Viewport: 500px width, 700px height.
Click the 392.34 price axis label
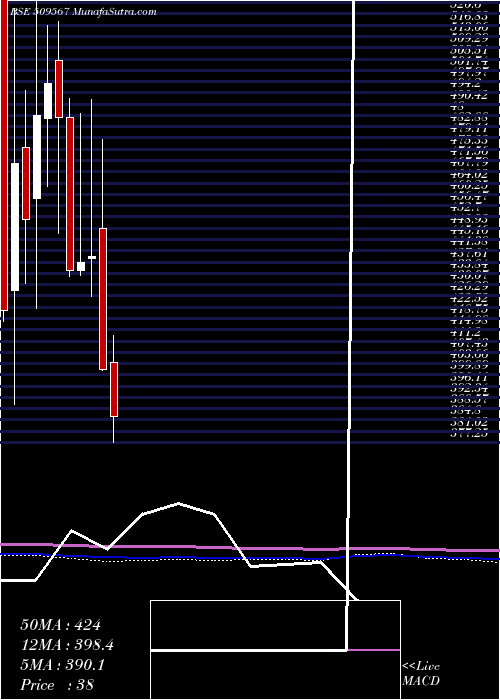pos(469,389)
